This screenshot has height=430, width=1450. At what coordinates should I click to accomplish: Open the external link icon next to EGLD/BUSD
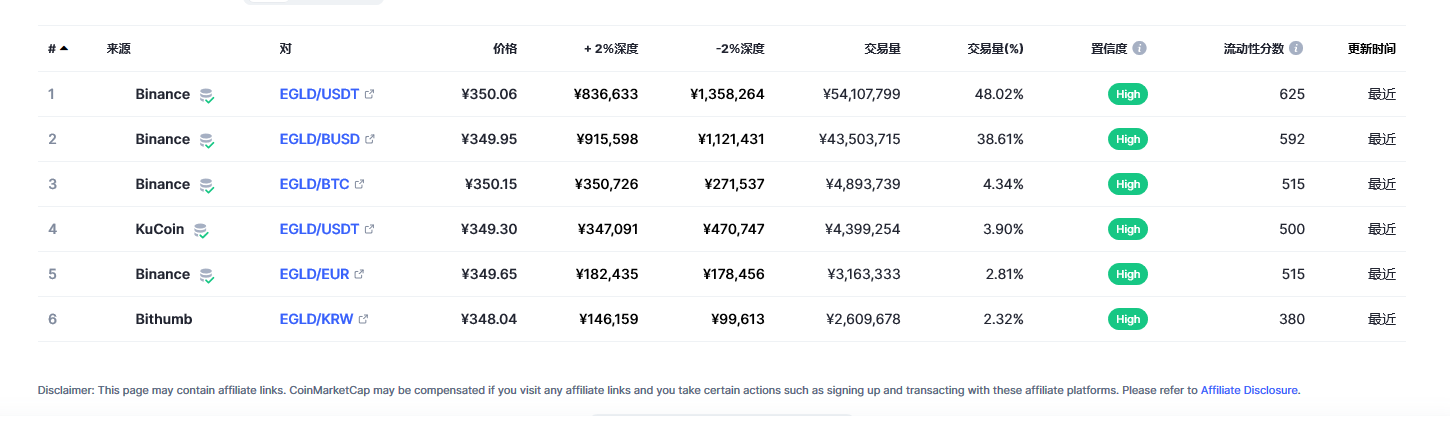(x=370, y=139)
